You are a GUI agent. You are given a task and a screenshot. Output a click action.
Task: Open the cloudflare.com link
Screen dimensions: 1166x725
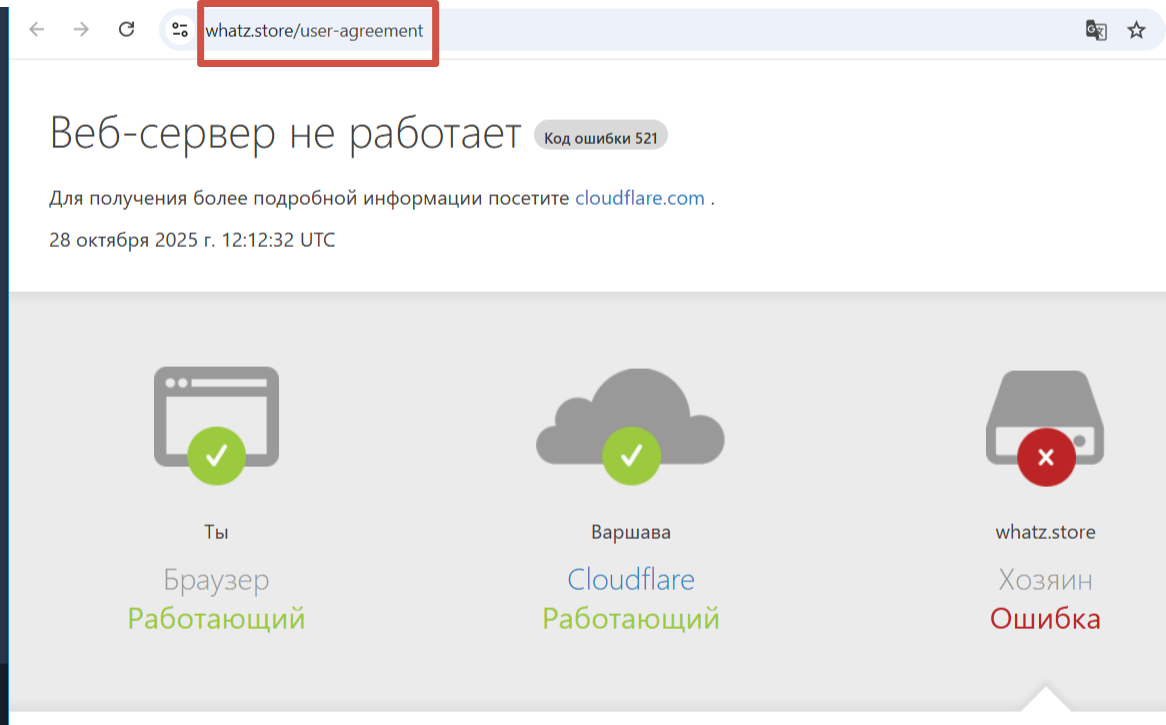coord(639,198)
